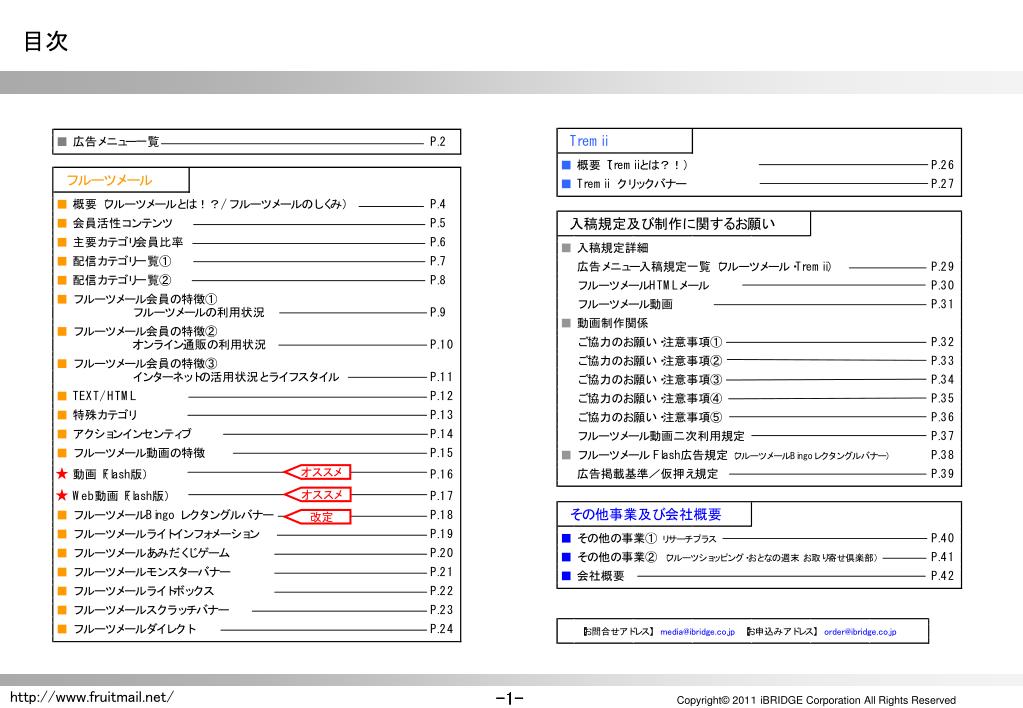Click オススメ label on P.16 row
The image size is (1023, 708).
(318, 472)
